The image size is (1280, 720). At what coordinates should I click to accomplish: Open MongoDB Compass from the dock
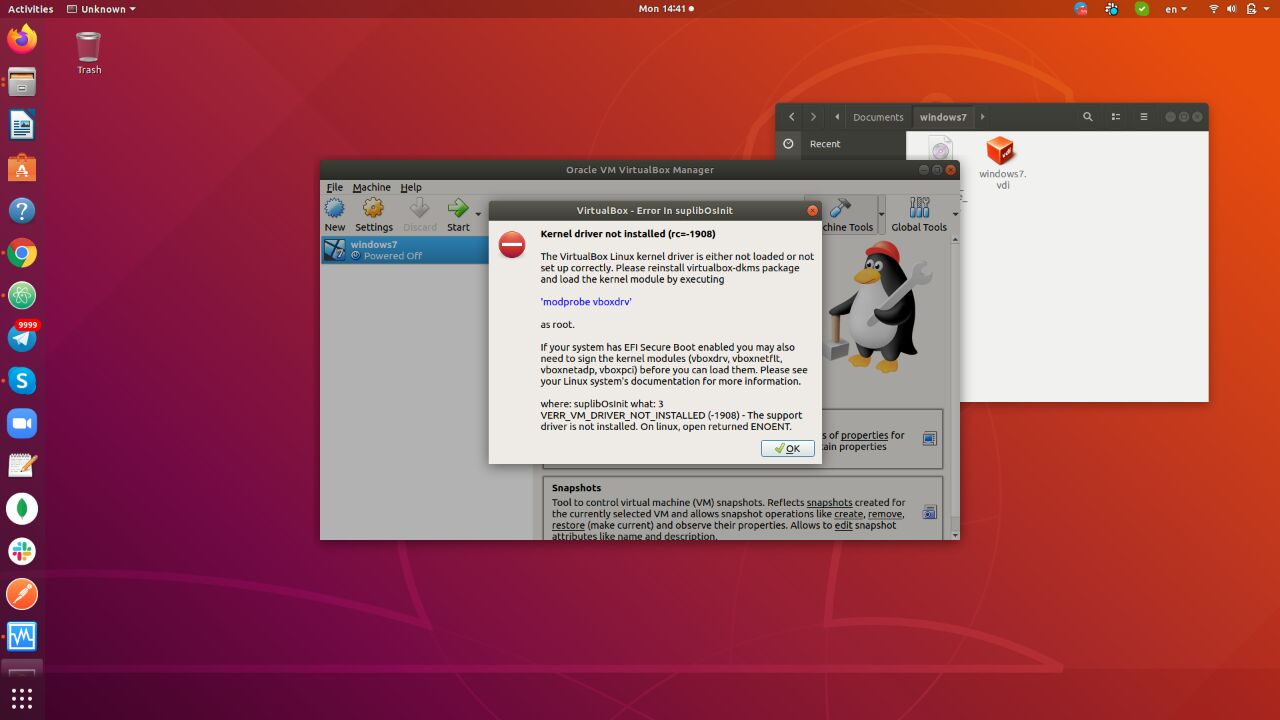22,509
